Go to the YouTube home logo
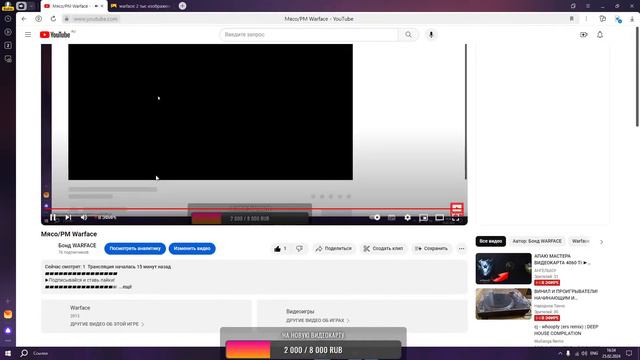Screen dimensions: 640x360 click(x=55, y=35)
